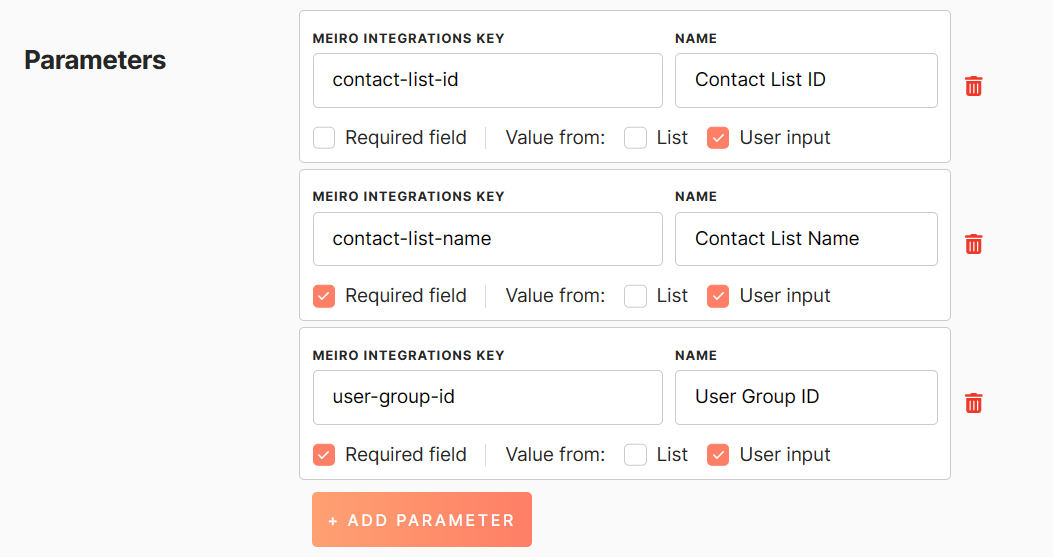
Task: Focus the contact-list-id key field
Action: click(487, 80)
